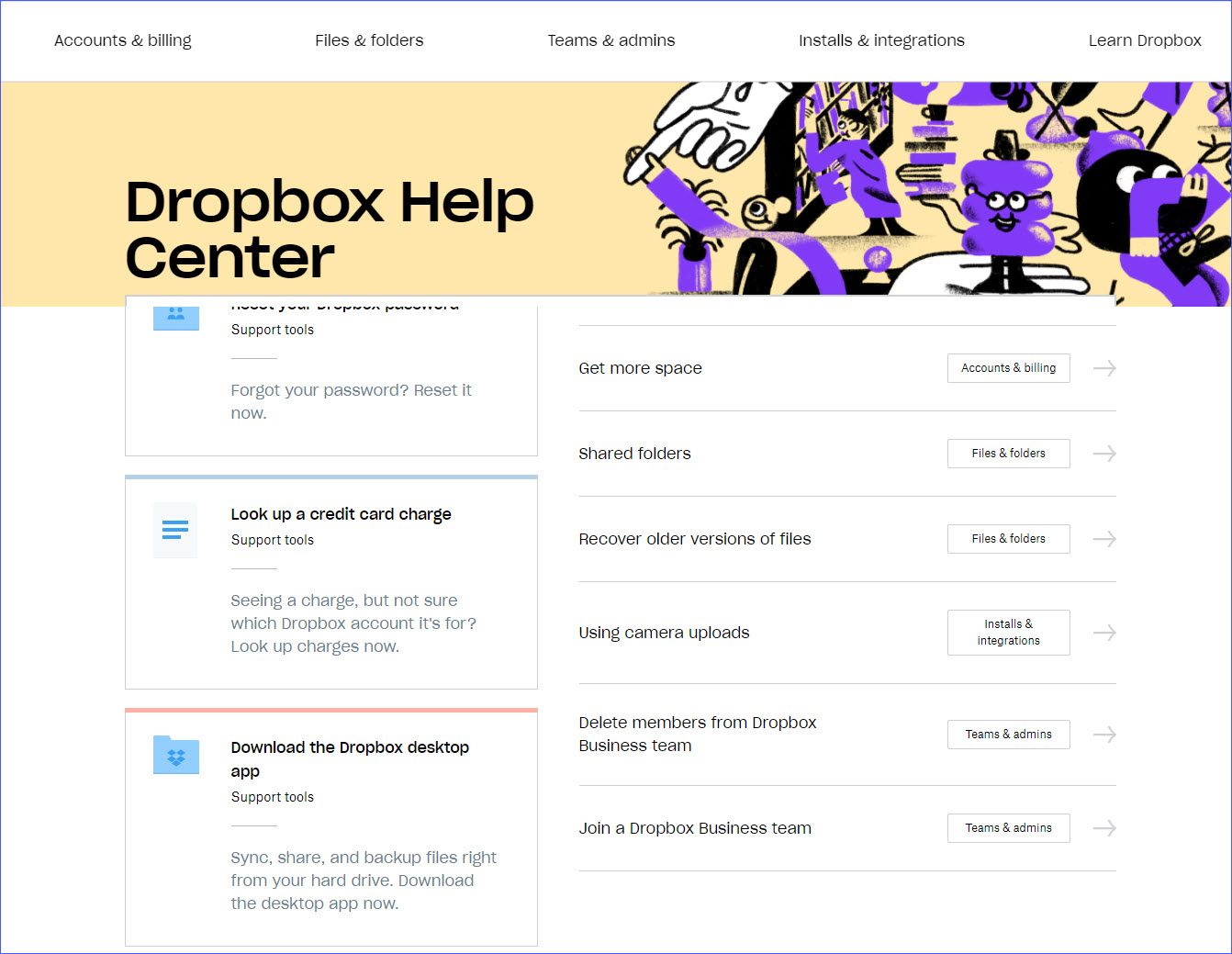Click Teams & admins tag beside Join a team

[x=1008, y=828]
